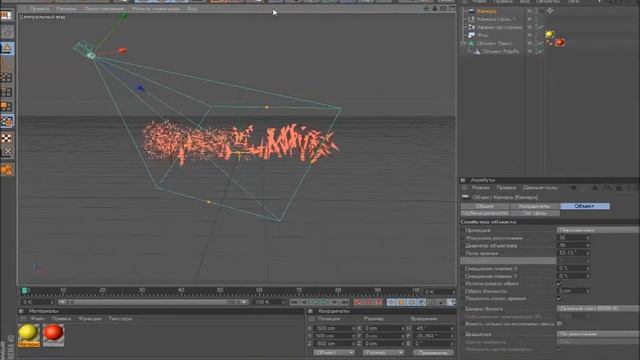Viewport: 640px width, 360px height.
Task: Open the Текстура menu in Materials panel
Action: 120,318
